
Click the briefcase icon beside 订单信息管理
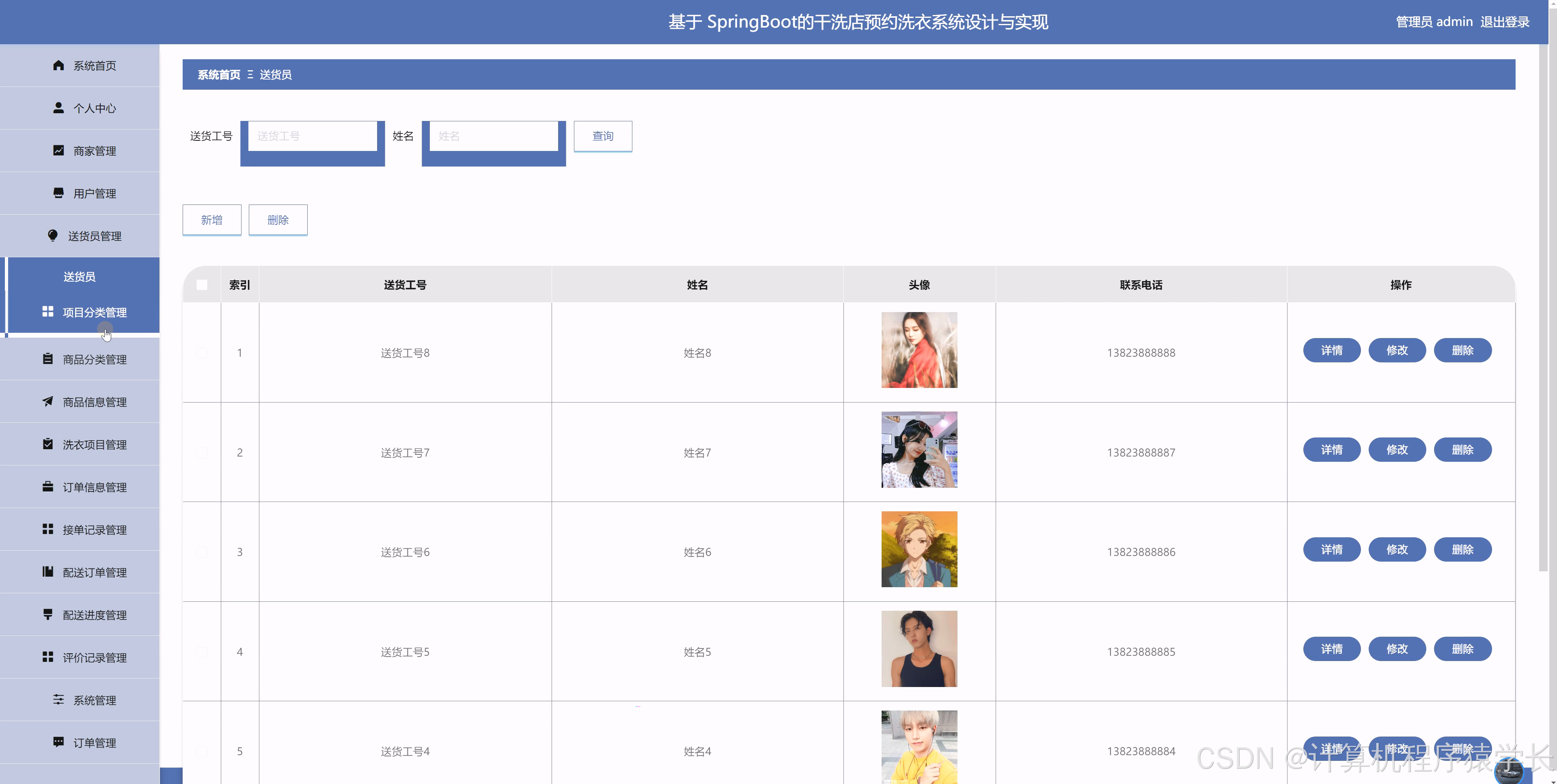pos(48,487)
